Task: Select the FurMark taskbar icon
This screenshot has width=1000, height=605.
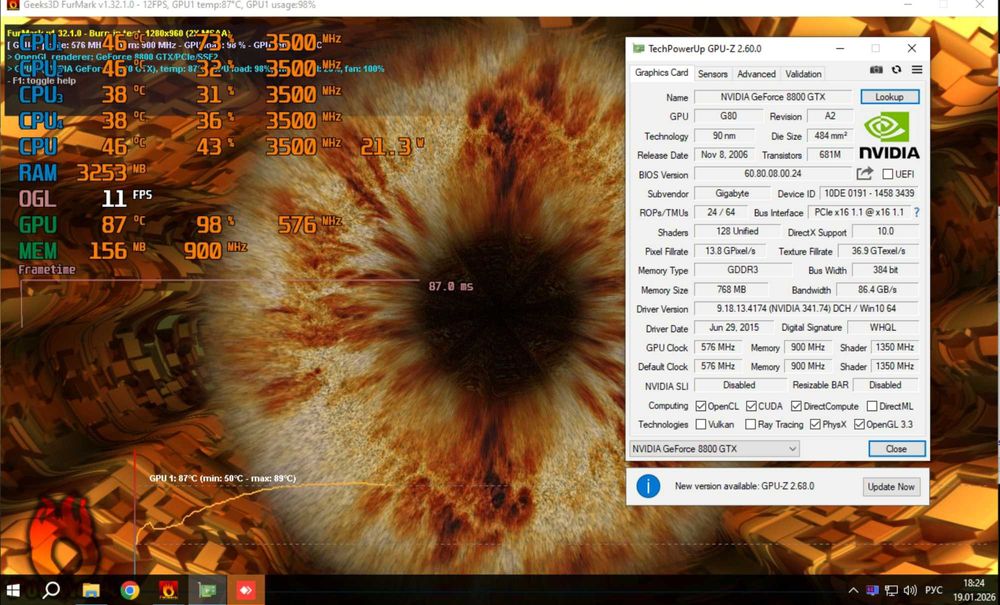Action: (x=168, y=590)
